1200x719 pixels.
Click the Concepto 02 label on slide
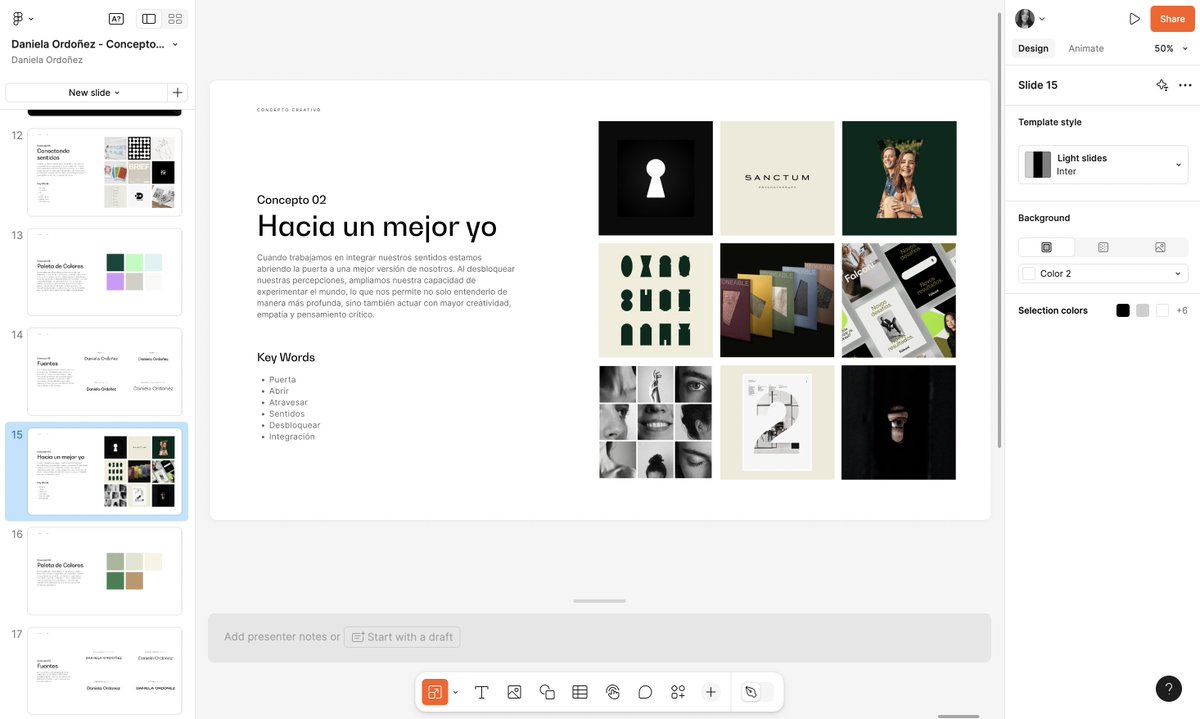pos(291,200)
